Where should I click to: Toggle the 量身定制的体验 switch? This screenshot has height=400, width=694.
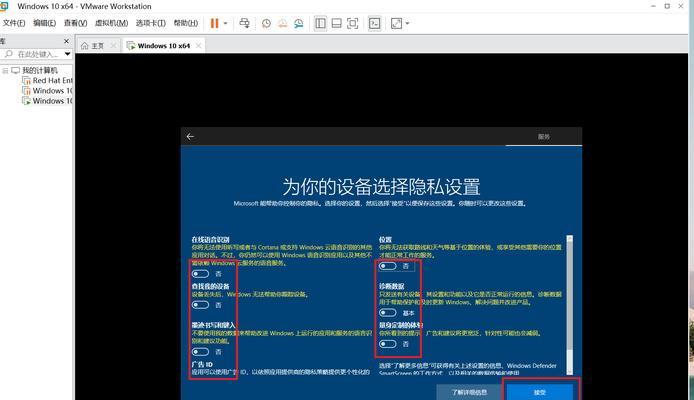point(388,344)
